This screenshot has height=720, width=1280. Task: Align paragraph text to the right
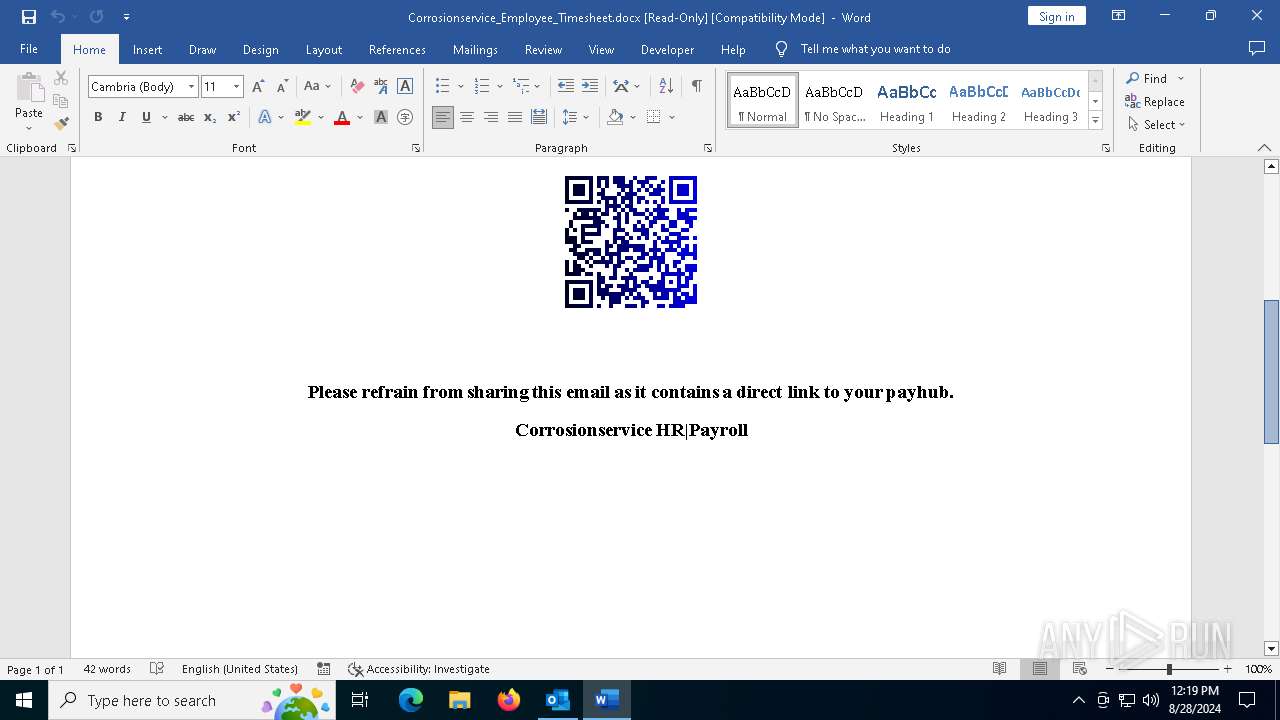(491, 118)
